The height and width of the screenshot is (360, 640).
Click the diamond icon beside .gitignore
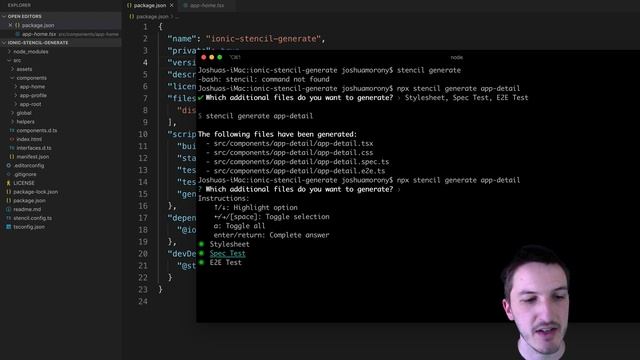pos(9,174)
